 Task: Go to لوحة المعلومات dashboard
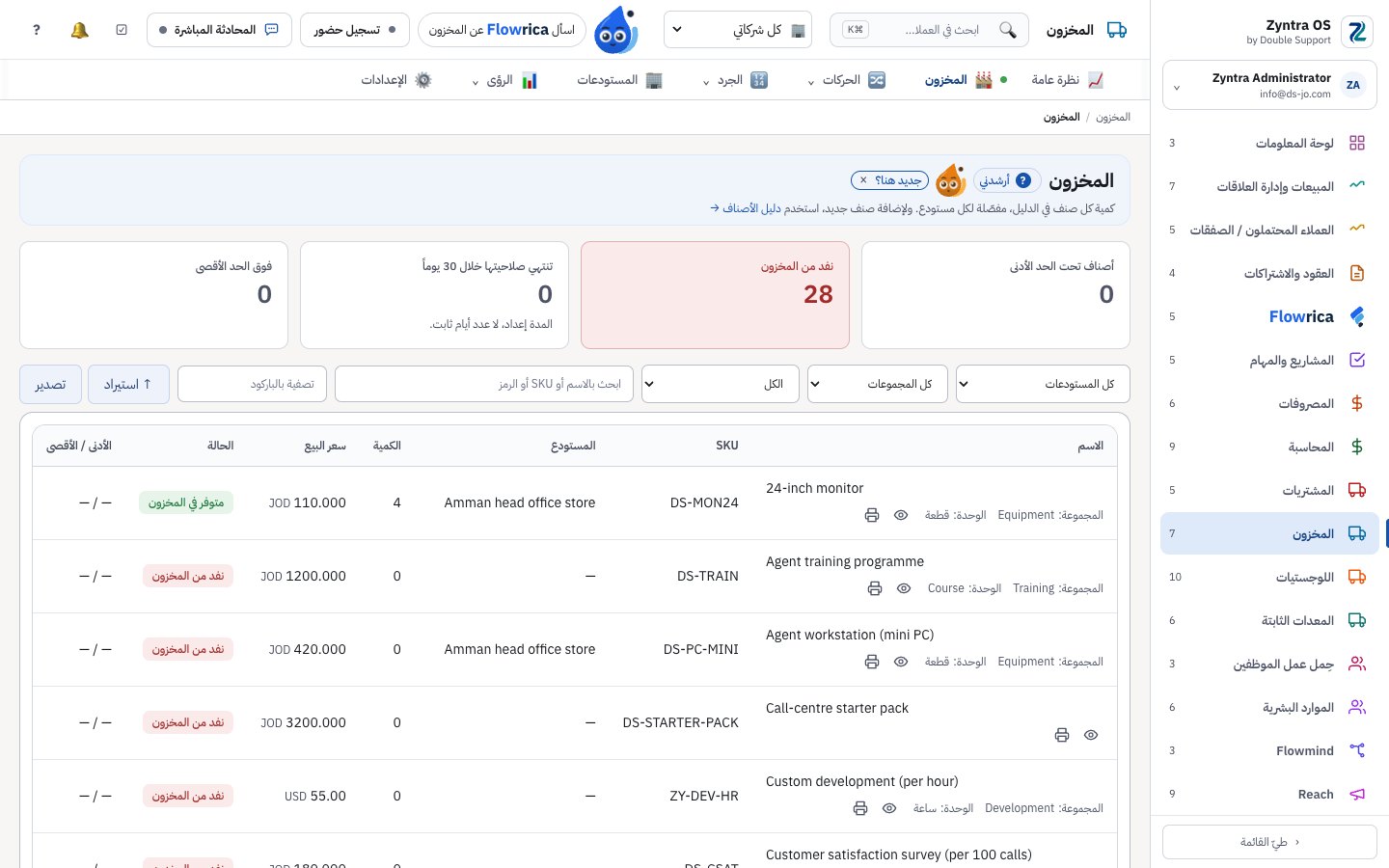1269,143
